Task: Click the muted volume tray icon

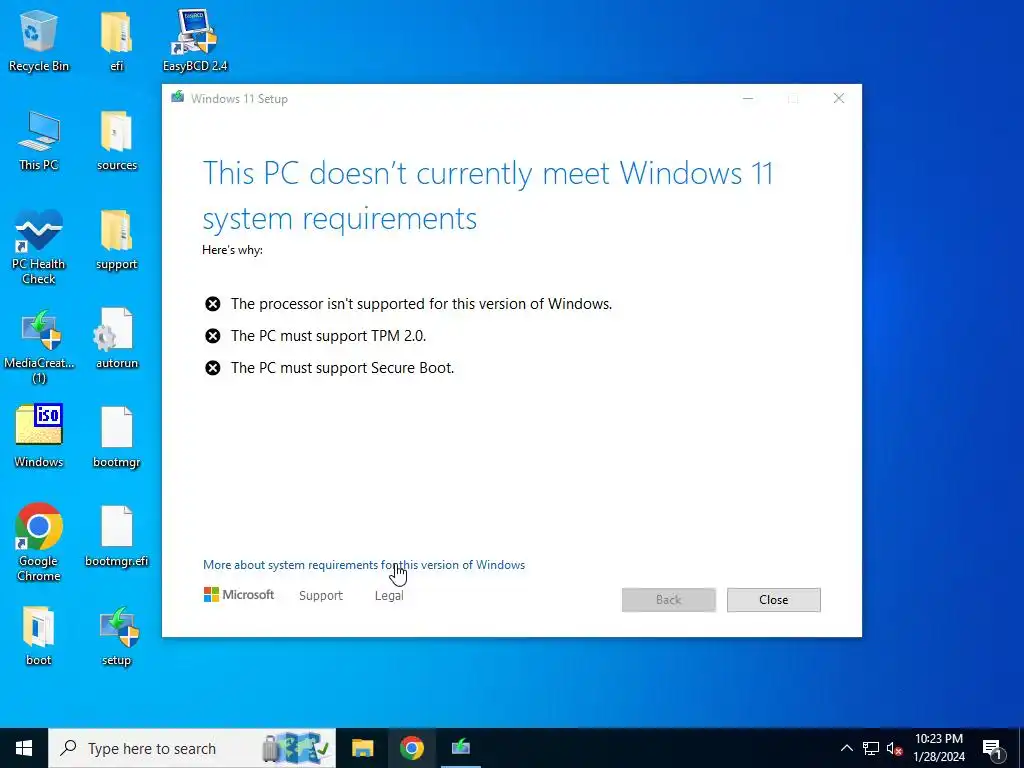Action: pyautogui.click(x=894, y=748)
